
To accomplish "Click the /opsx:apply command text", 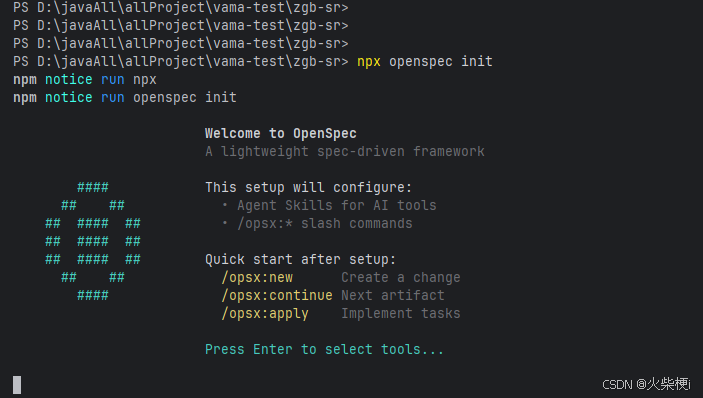I will [265, 314].
